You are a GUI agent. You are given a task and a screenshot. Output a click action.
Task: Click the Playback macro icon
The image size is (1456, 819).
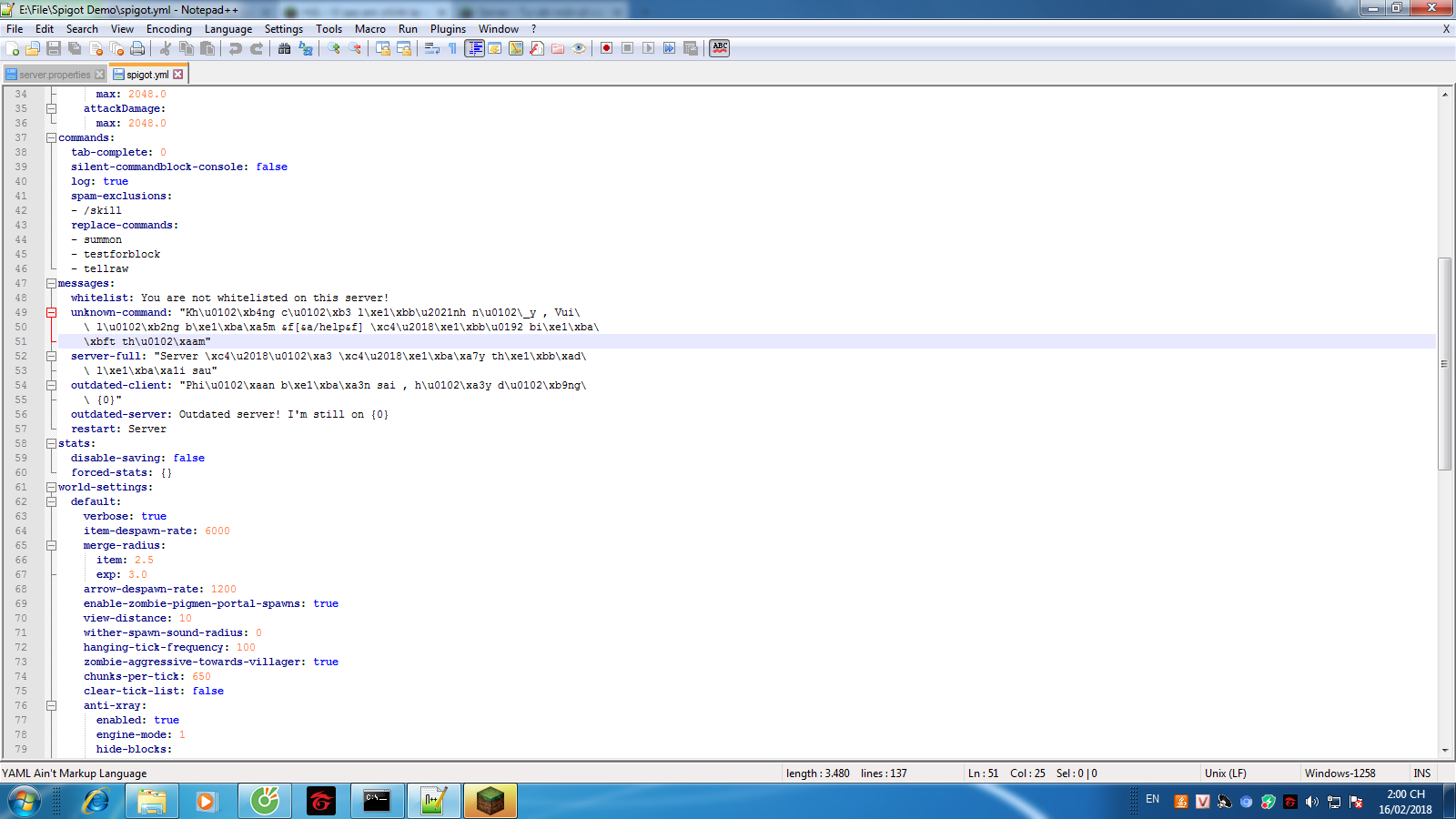point(648,48)
